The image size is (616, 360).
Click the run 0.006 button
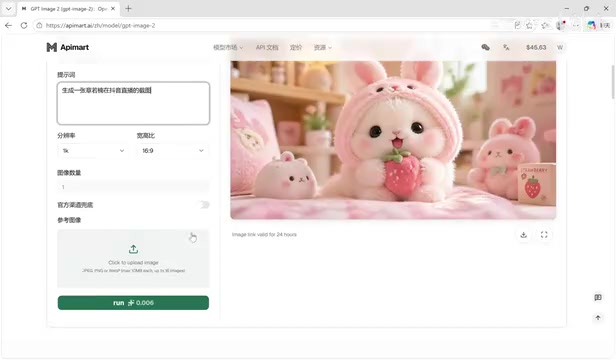(133, 303)
